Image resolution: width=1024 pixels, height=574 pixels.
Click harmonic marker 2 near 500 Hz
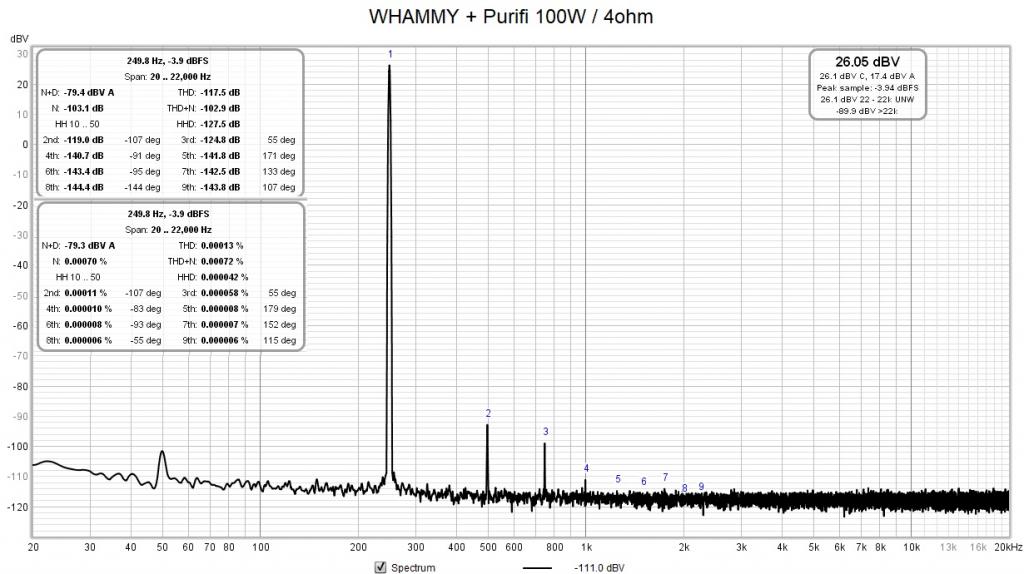tap(488, 413)
